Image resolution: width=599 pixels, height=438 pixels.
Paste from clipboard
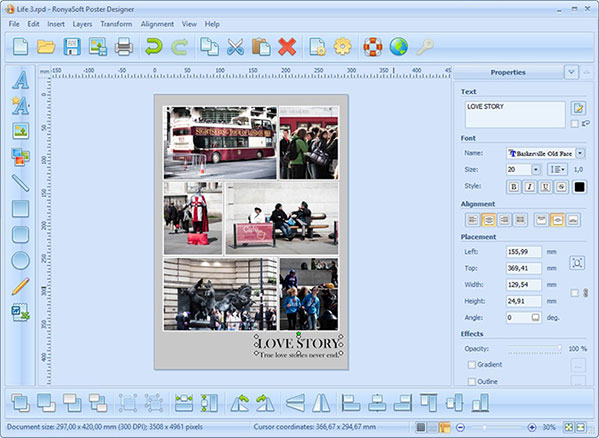[261, 47]
